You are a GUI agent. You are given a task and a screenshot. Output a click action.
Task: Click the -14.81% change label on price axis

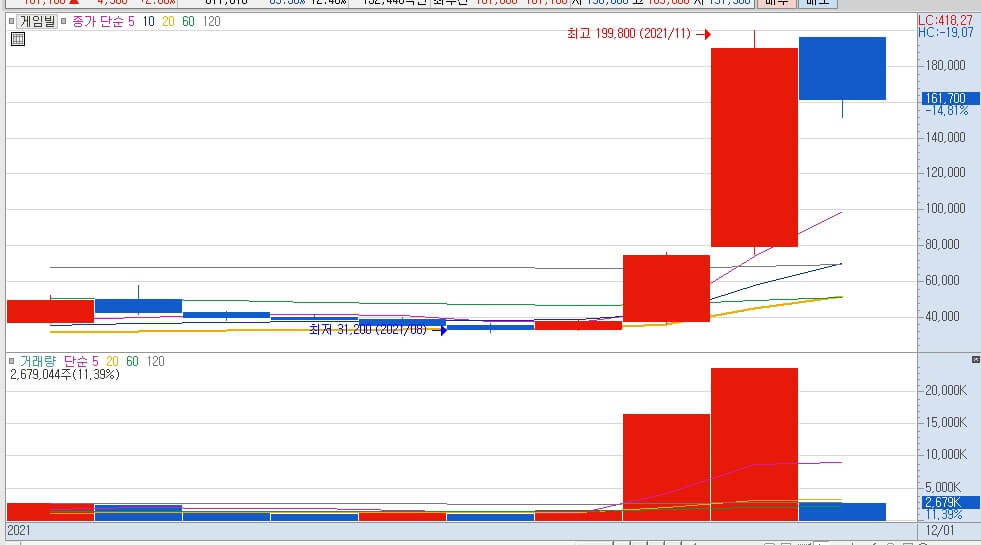click(x=947, y=110)
